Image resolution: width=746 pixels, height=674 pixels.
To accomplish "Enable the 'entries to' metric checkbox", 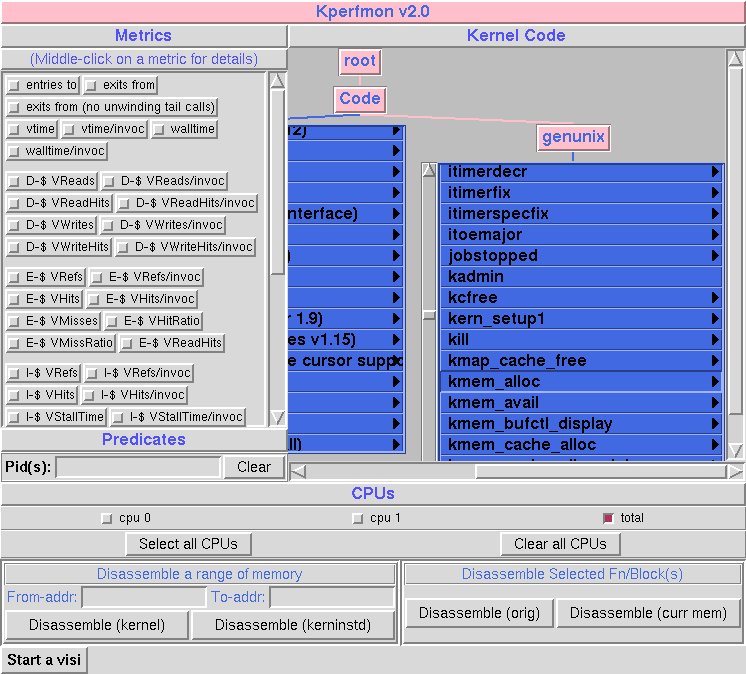I will (14, 85).
